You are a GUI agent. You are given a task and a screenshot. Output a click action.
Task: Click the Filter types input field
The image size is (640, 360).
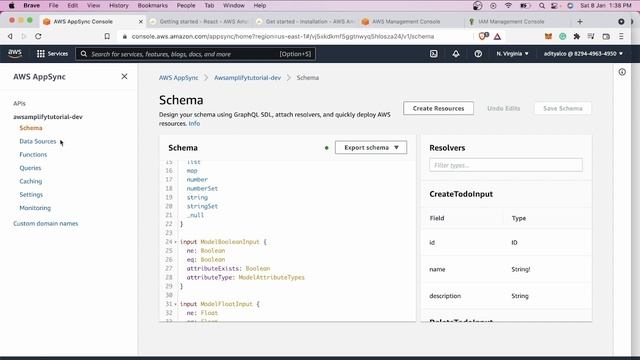[x=506, y=165]
